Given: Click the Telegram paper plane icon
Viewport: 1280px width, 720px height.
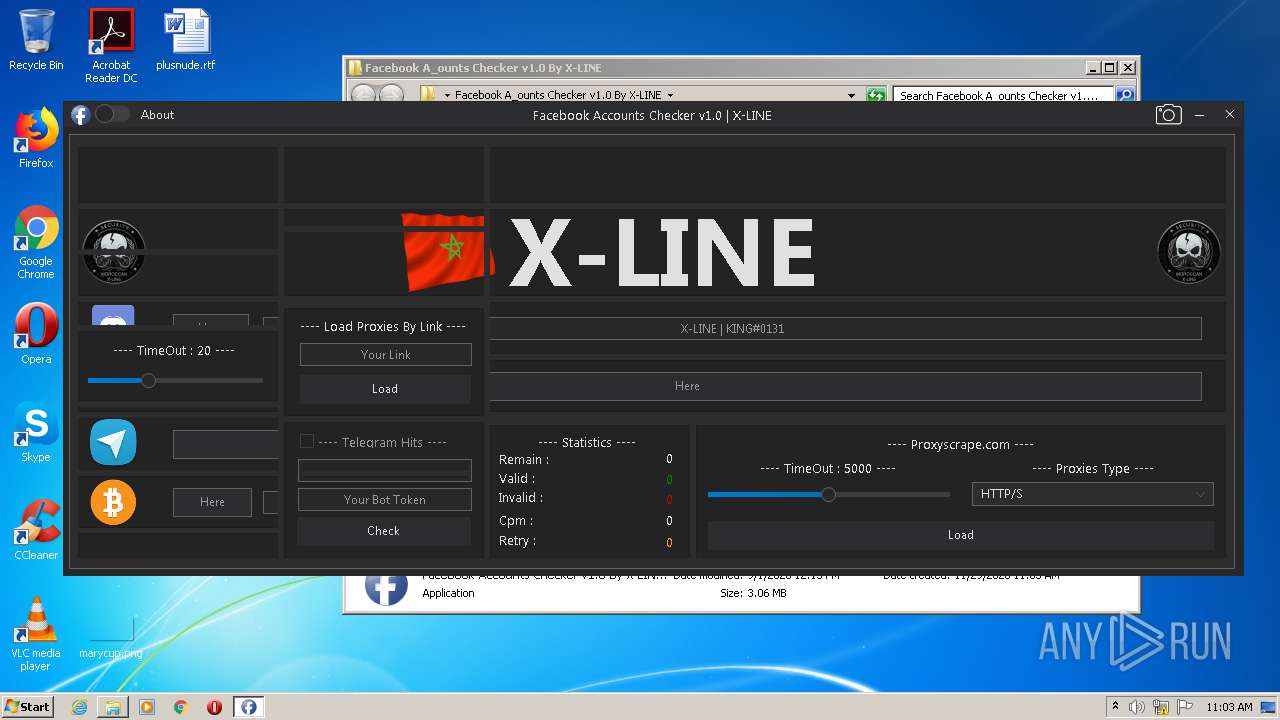Looking at the screenshot, I should click(x=113, y=442).
